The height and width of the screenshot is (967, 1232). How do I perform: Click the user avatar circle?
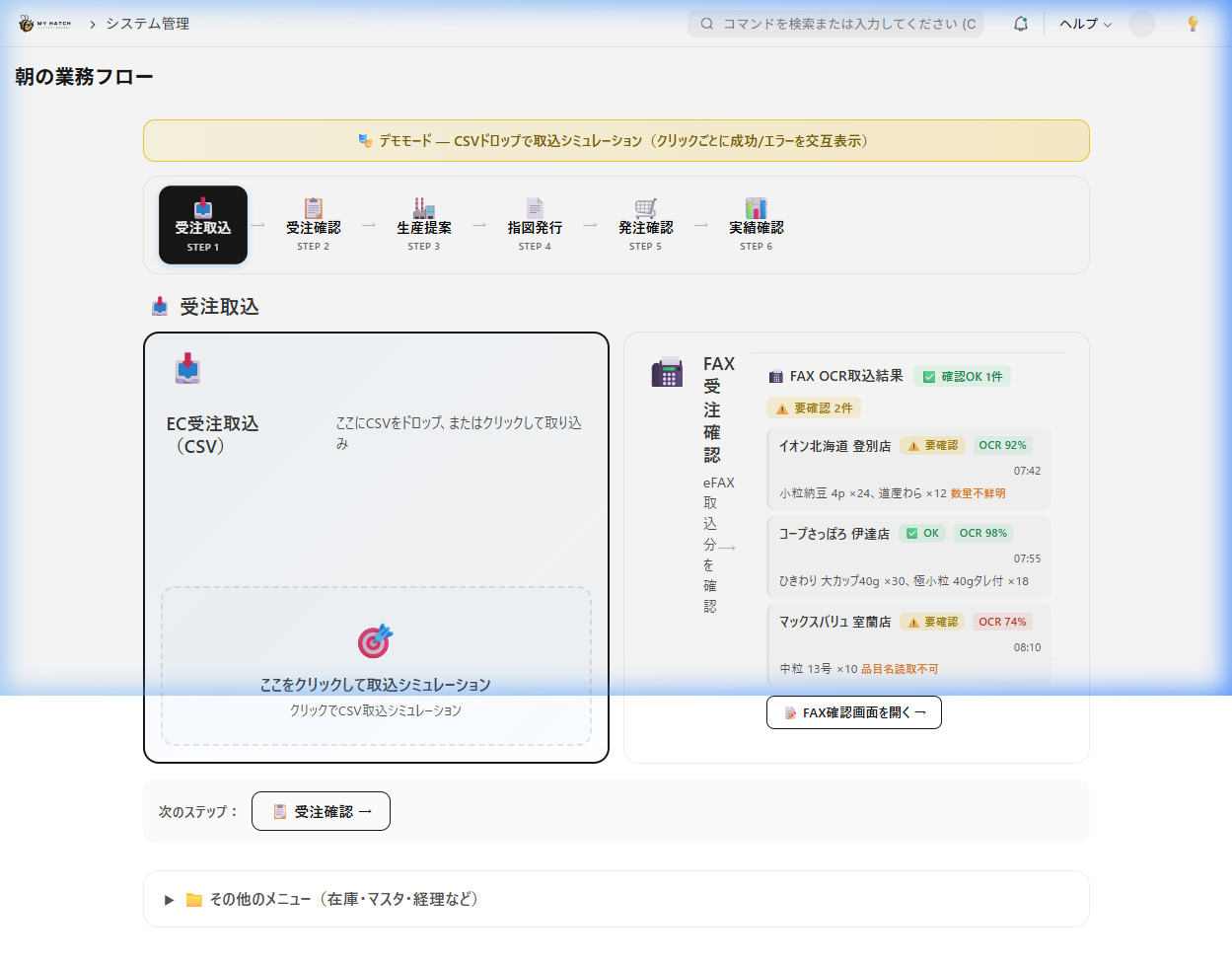tap(1142, 24)
